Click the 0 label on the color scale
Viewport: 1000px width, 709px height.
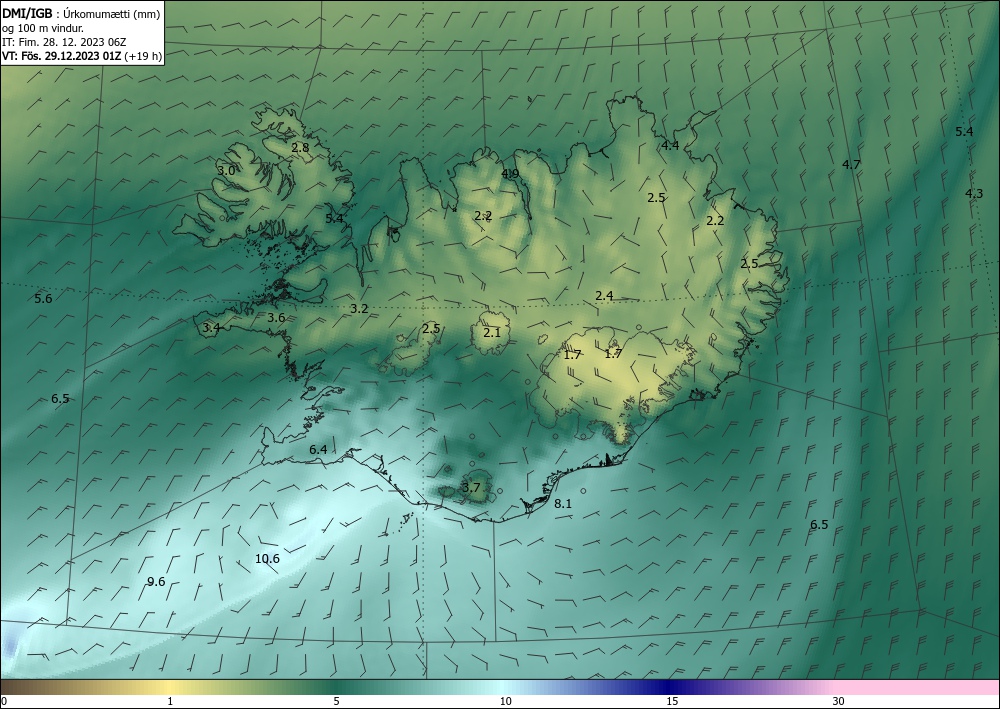tap(4, 701)
